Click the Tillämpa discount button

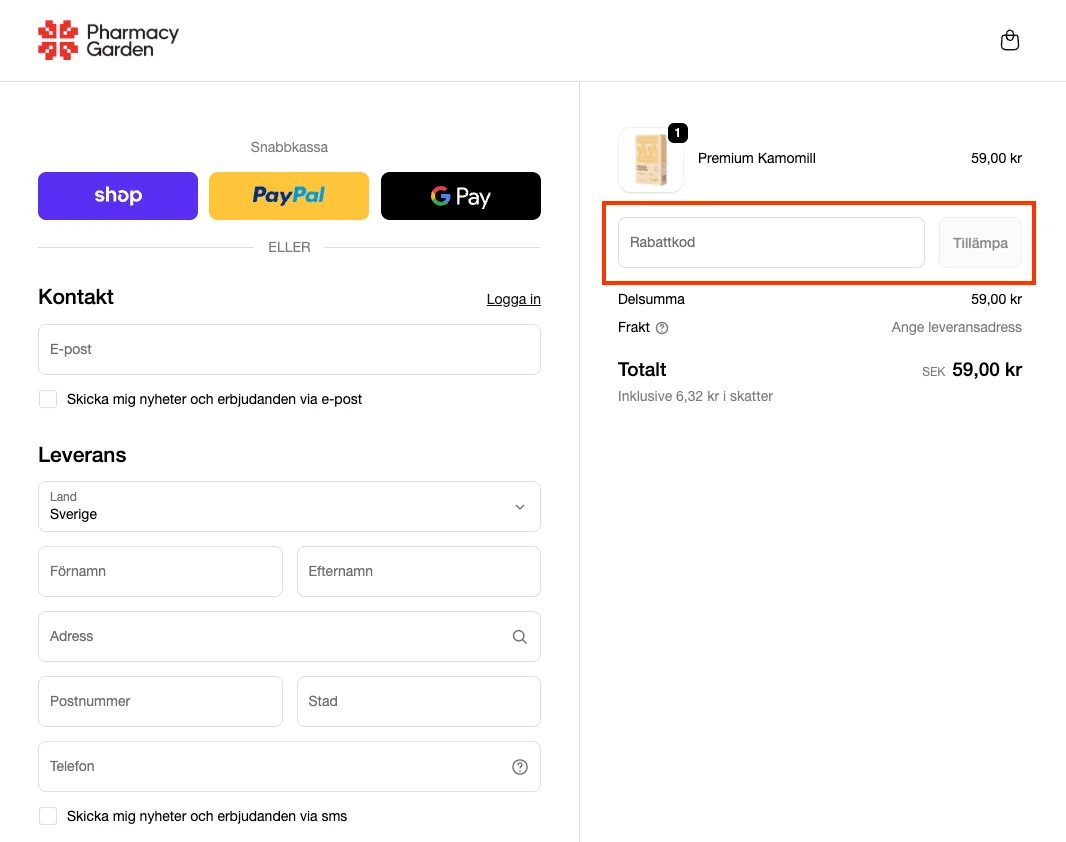pos(980,243)
